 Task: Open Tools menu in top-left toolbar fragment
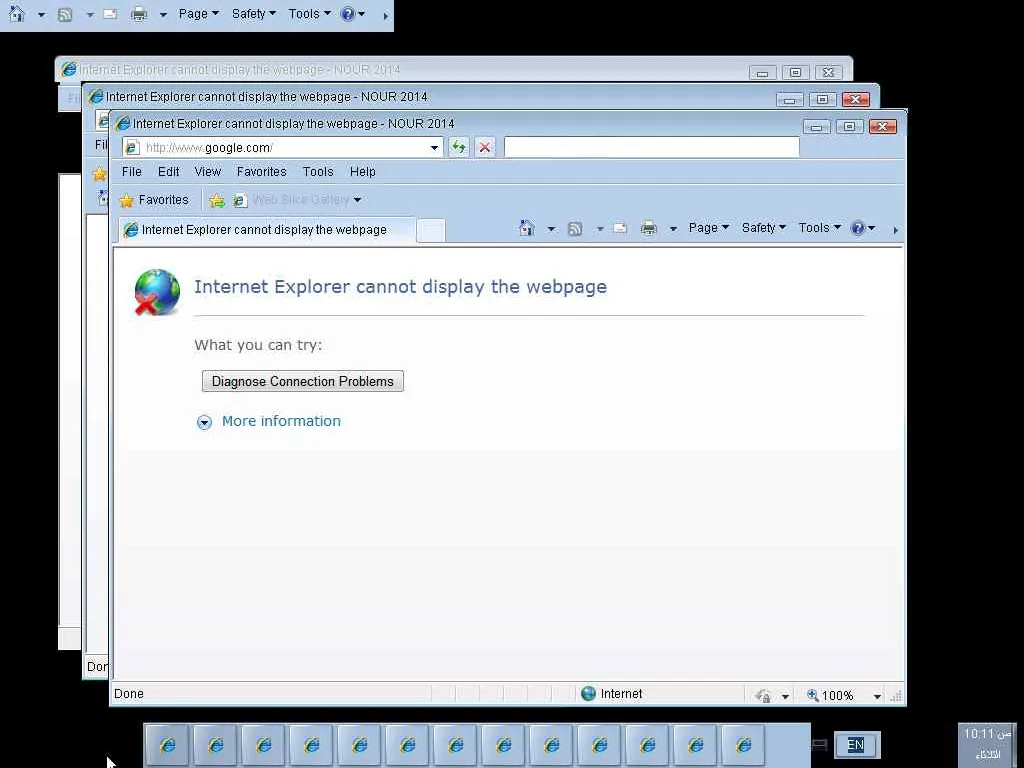point(310,14)
